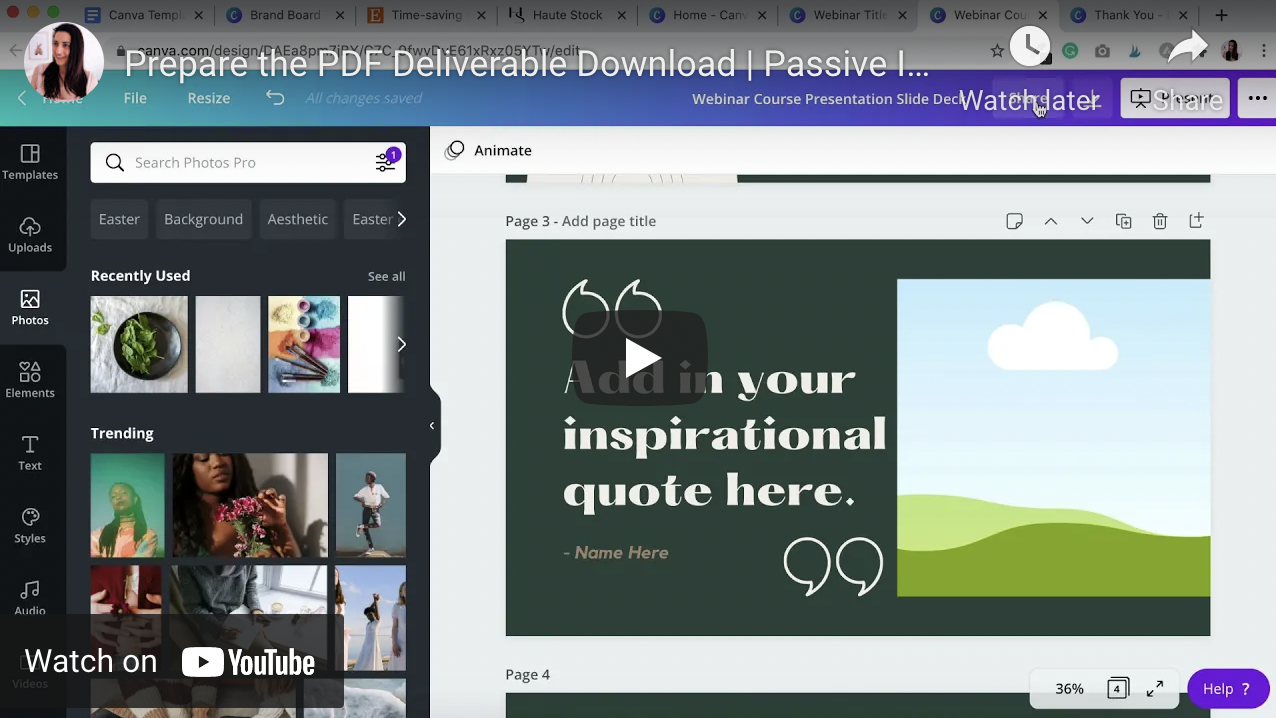The height and width of the screenshot is (718, 1276).
Task: Click the photo search filter icon
Action: click(385, 162)
